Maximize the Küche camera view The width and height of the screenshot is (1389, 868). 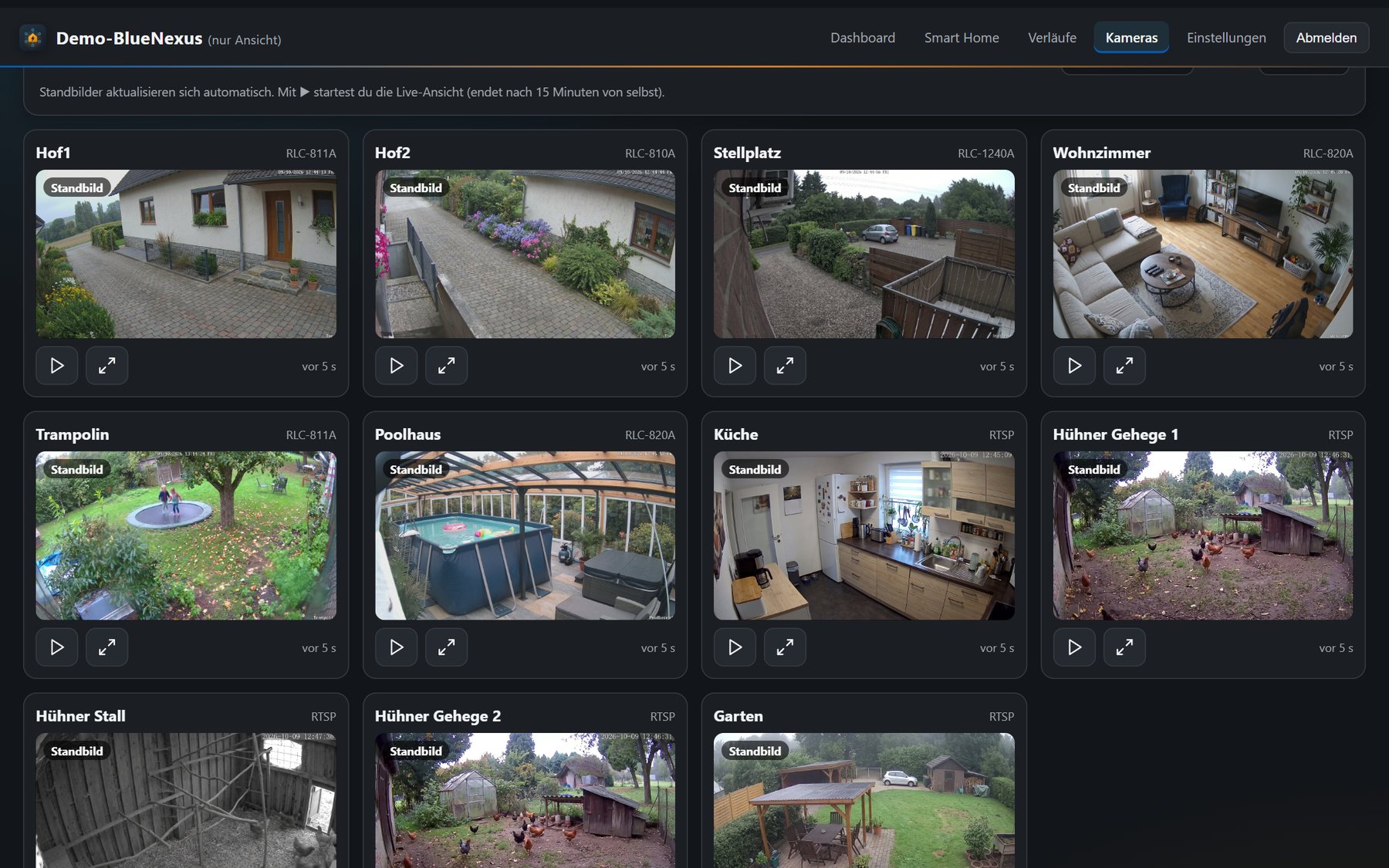tap(785, 647)
